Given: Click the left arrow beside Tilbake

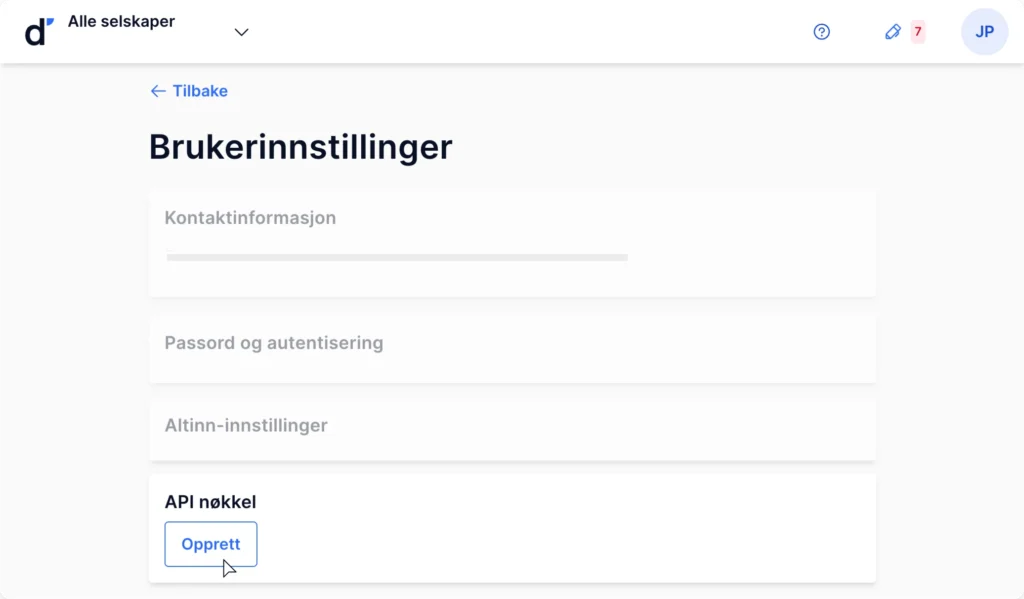Looking at the screenshot, I should point(158,91).
